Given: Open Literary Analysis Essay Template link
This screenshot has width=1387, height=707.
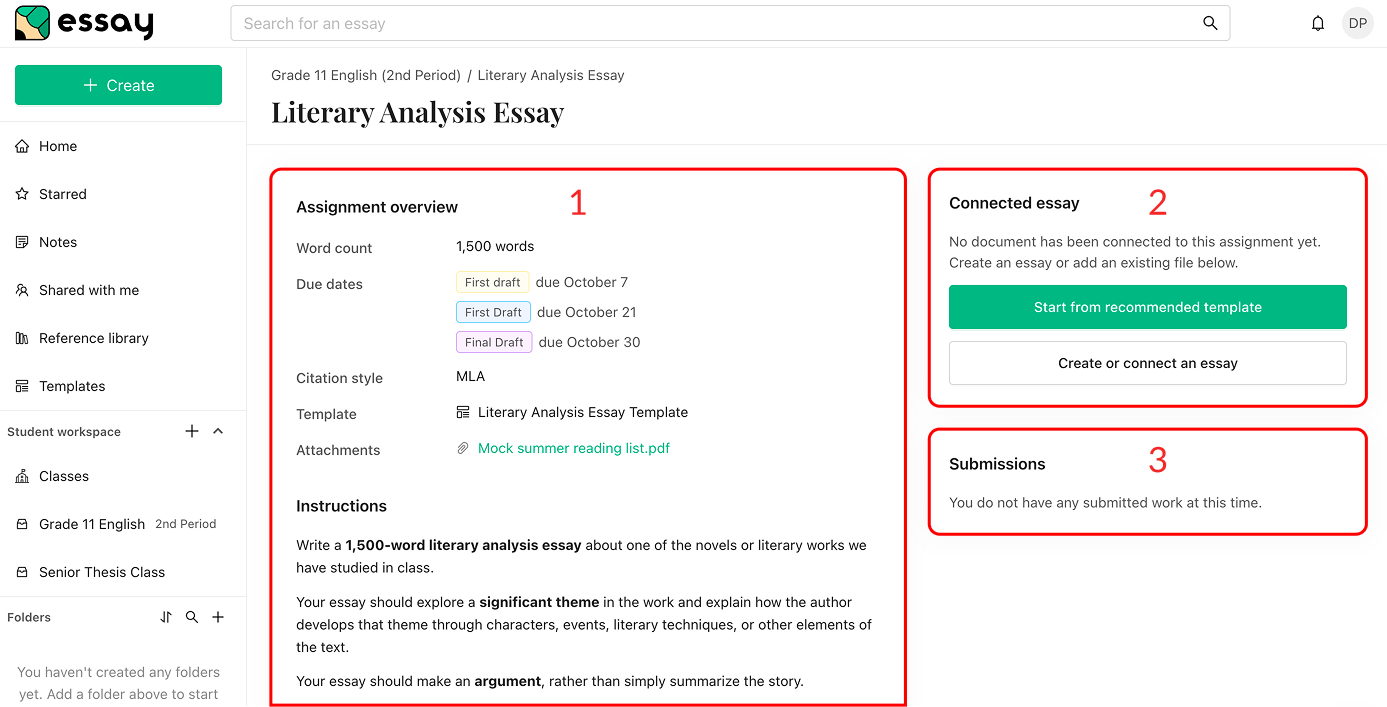Looking at the screenshot, I should tap(583, 412).
